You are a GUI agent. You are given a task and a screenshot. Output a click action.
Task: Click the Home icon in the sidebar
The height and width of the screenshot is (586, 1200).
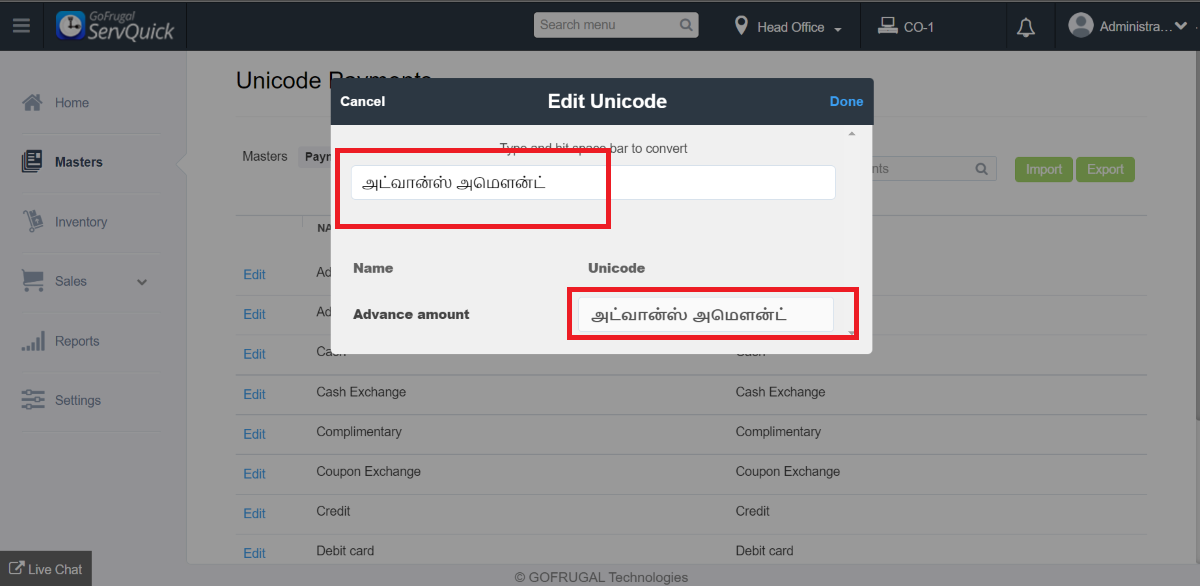tap(32, 102)
